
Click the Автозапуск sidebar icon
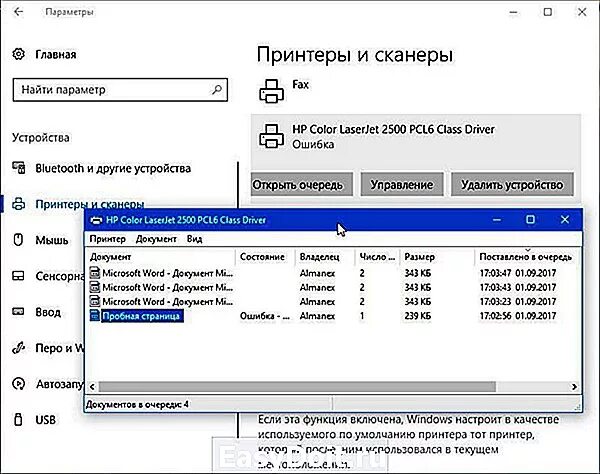[x=18, y=384]
